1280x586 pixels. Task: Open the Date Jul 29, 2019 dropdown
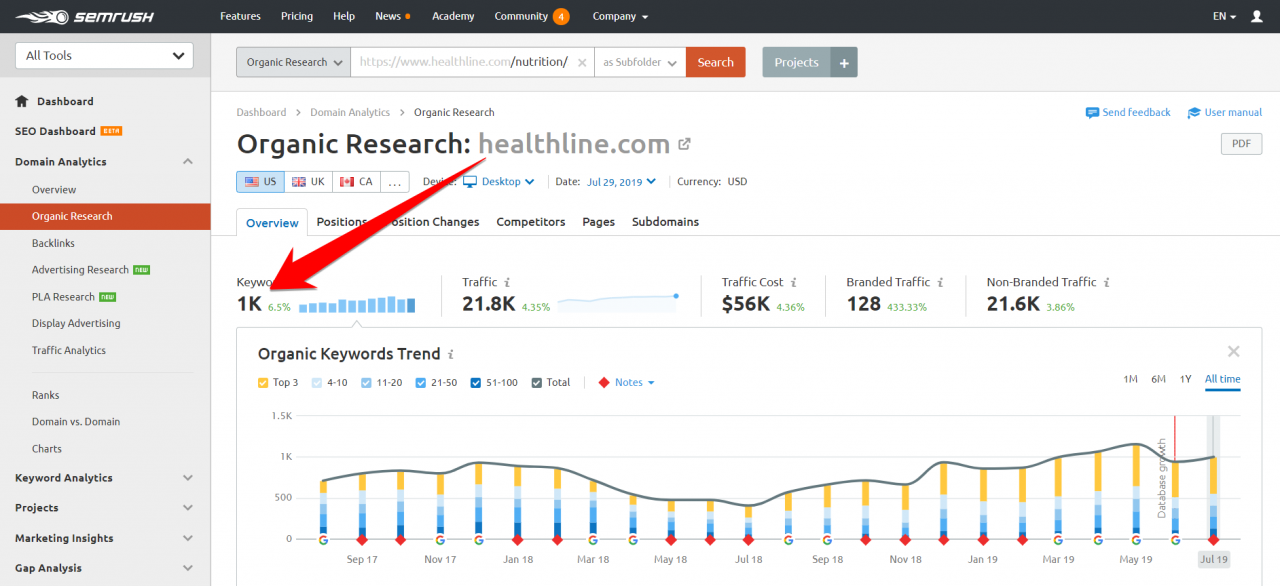(621, 182)
